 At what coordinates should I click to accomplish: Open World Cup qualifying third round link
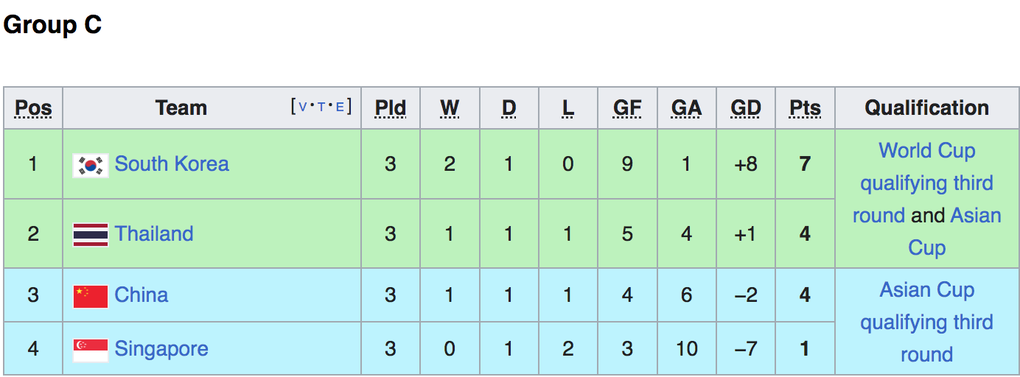pos(926,183)
